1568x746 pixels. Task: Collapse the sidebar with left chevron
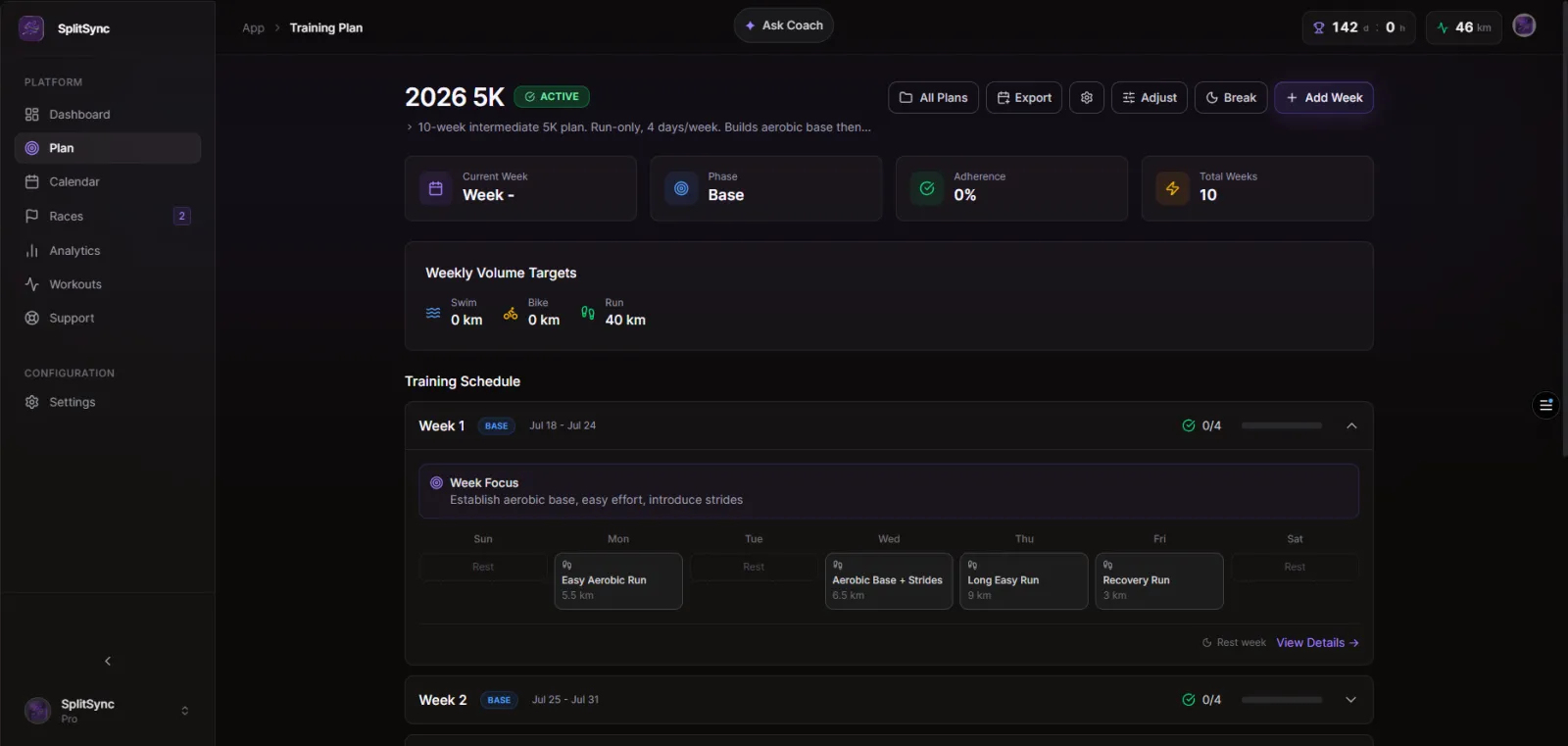coord(108,661)
